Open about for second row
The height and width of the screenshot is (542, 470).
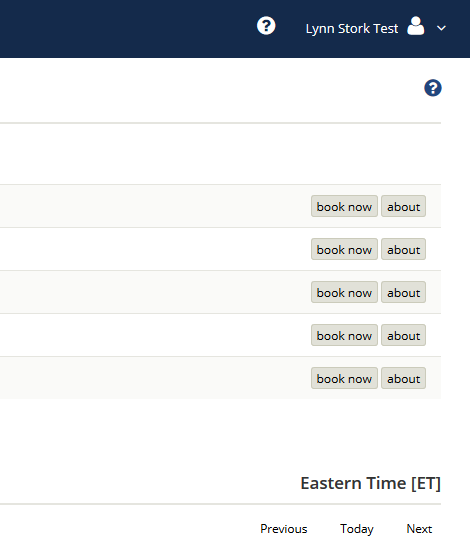pyautogui.click(x=403, y=249)
